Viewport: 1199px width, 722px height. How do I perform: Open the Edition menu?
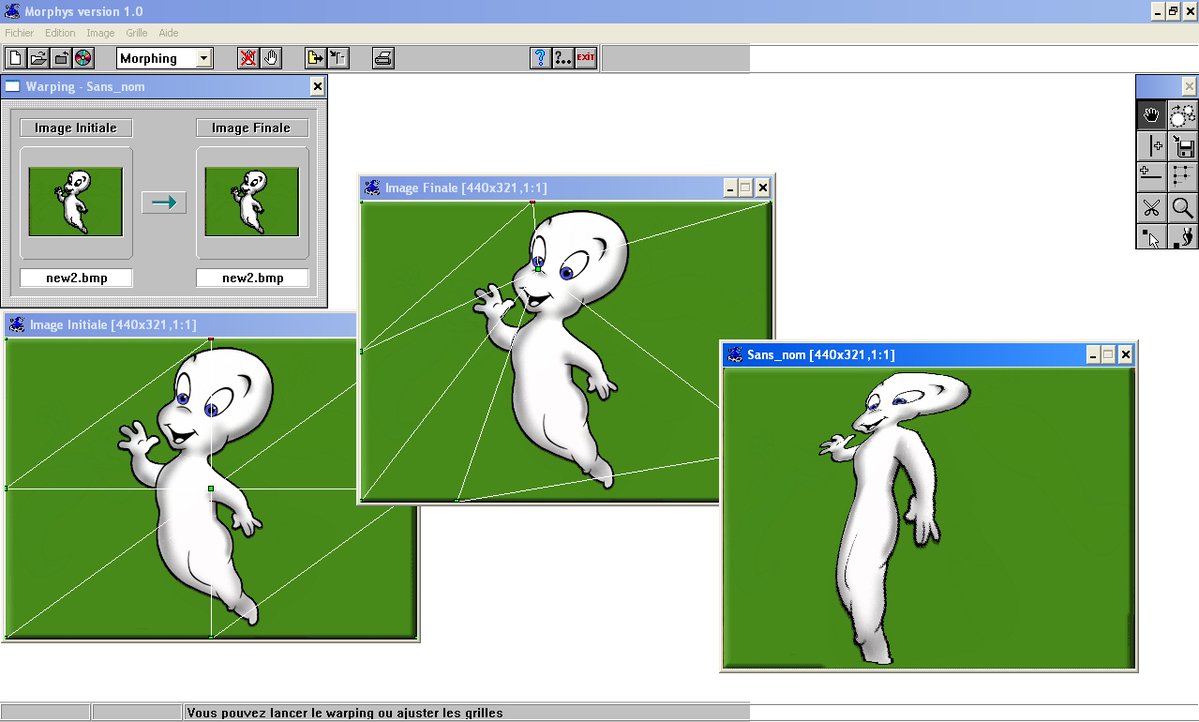coord(60,33)
